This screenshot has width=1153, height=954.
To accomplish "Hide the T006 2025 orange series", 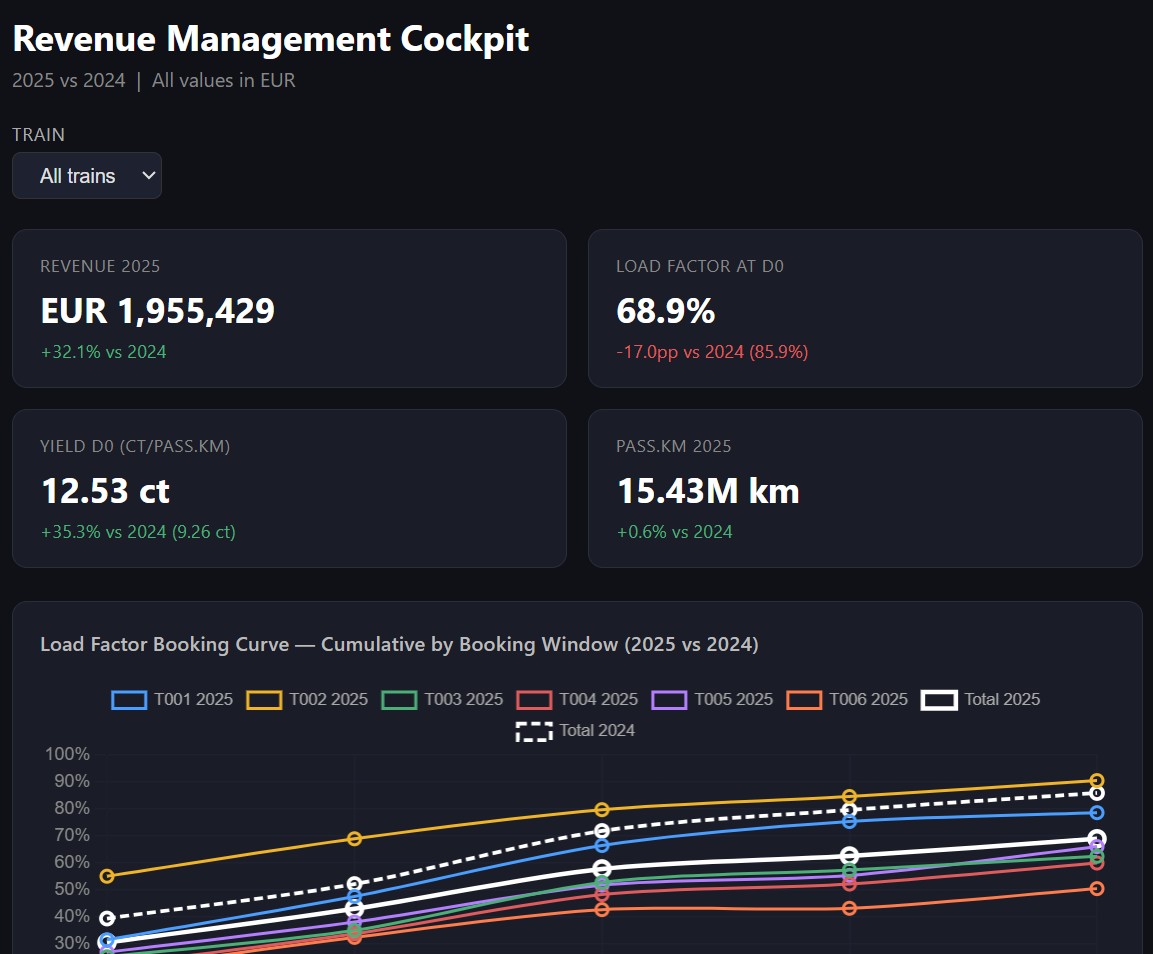I will point(849,699).
